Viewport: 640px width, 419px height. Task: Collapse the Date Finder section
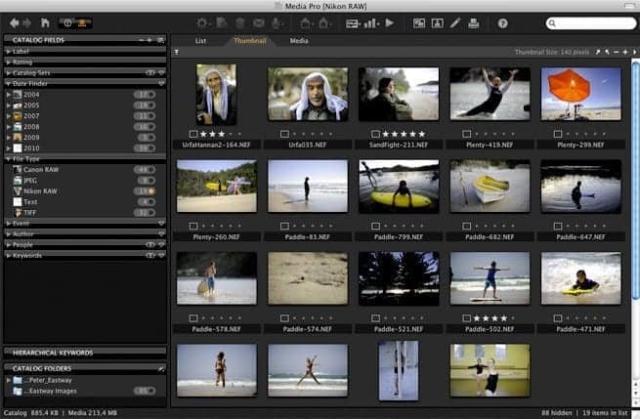coord(8,83)
